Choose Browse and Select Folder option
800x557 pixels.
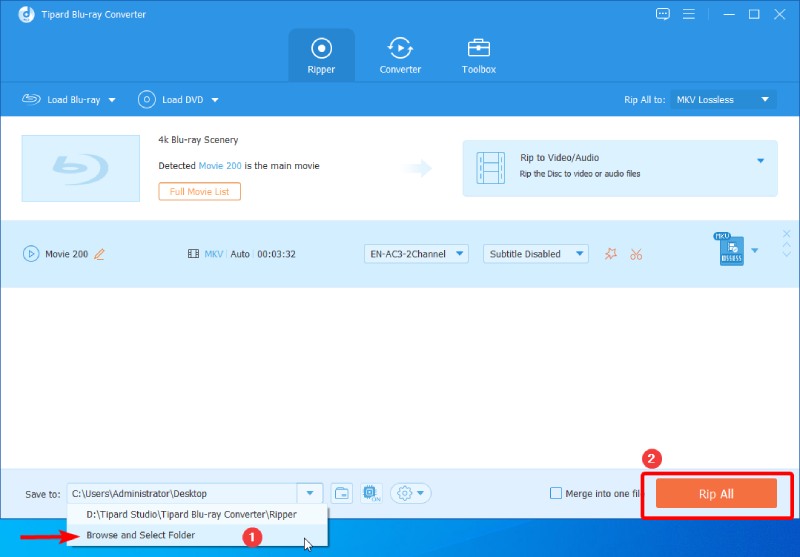(x=197, y=535)
